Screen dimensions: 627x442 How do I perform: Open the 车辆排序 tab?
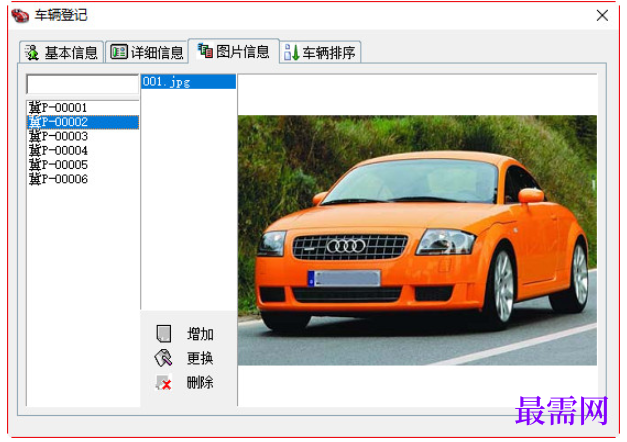point(320,52)
